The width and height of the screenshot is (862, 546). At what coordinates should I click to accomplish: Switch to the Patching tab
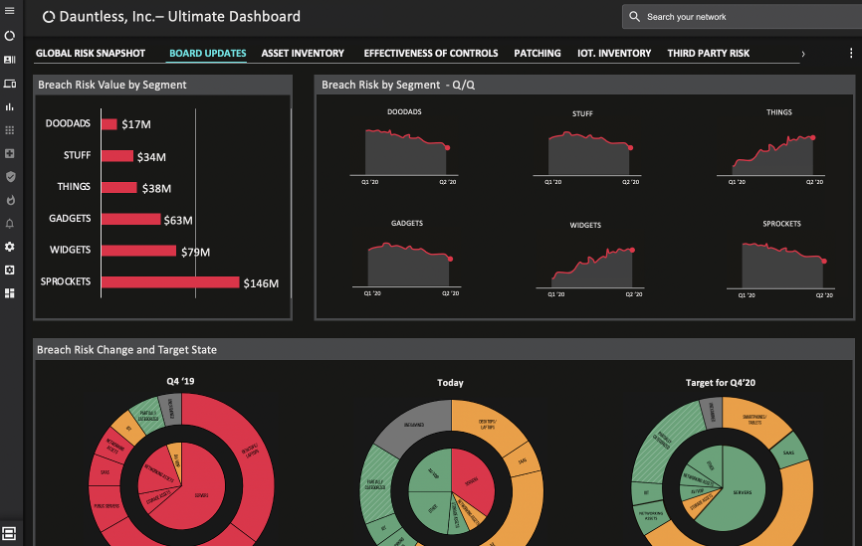coord(537,53)
